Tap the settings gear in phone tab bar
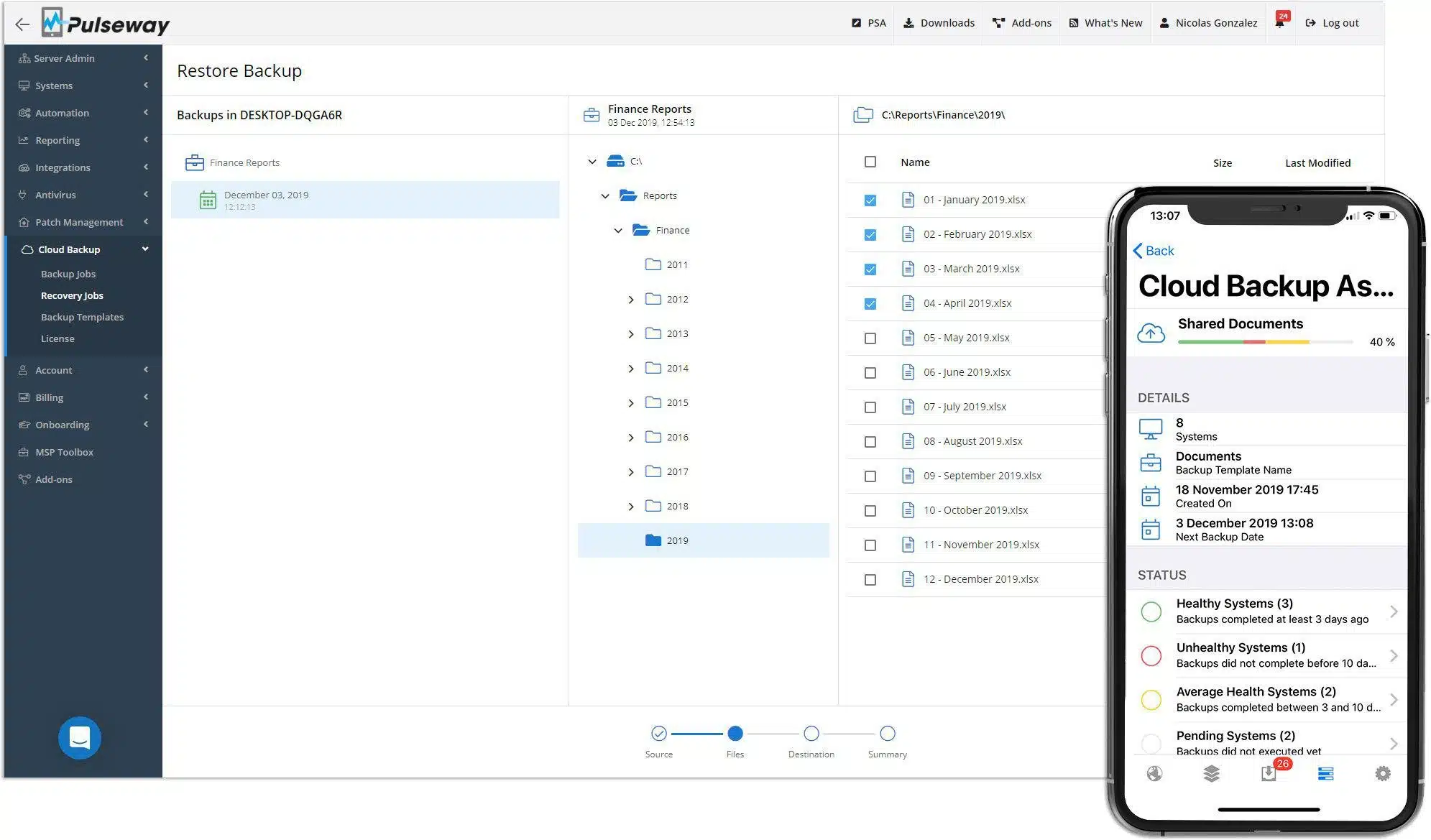The image size is (1431, 840). pos(1383,774)
